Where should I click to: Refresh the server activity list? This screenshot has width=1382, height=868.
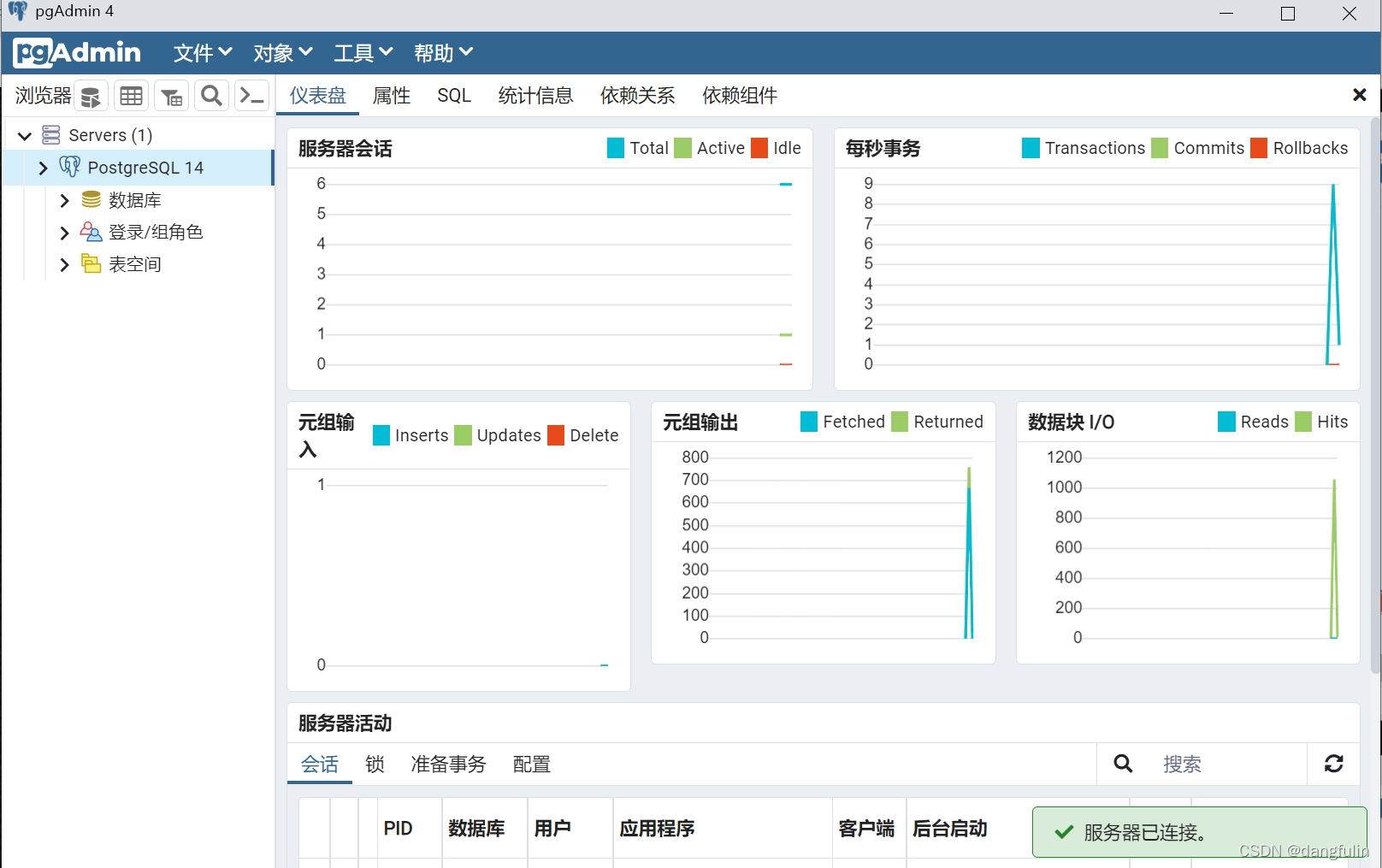[1333, 764]
